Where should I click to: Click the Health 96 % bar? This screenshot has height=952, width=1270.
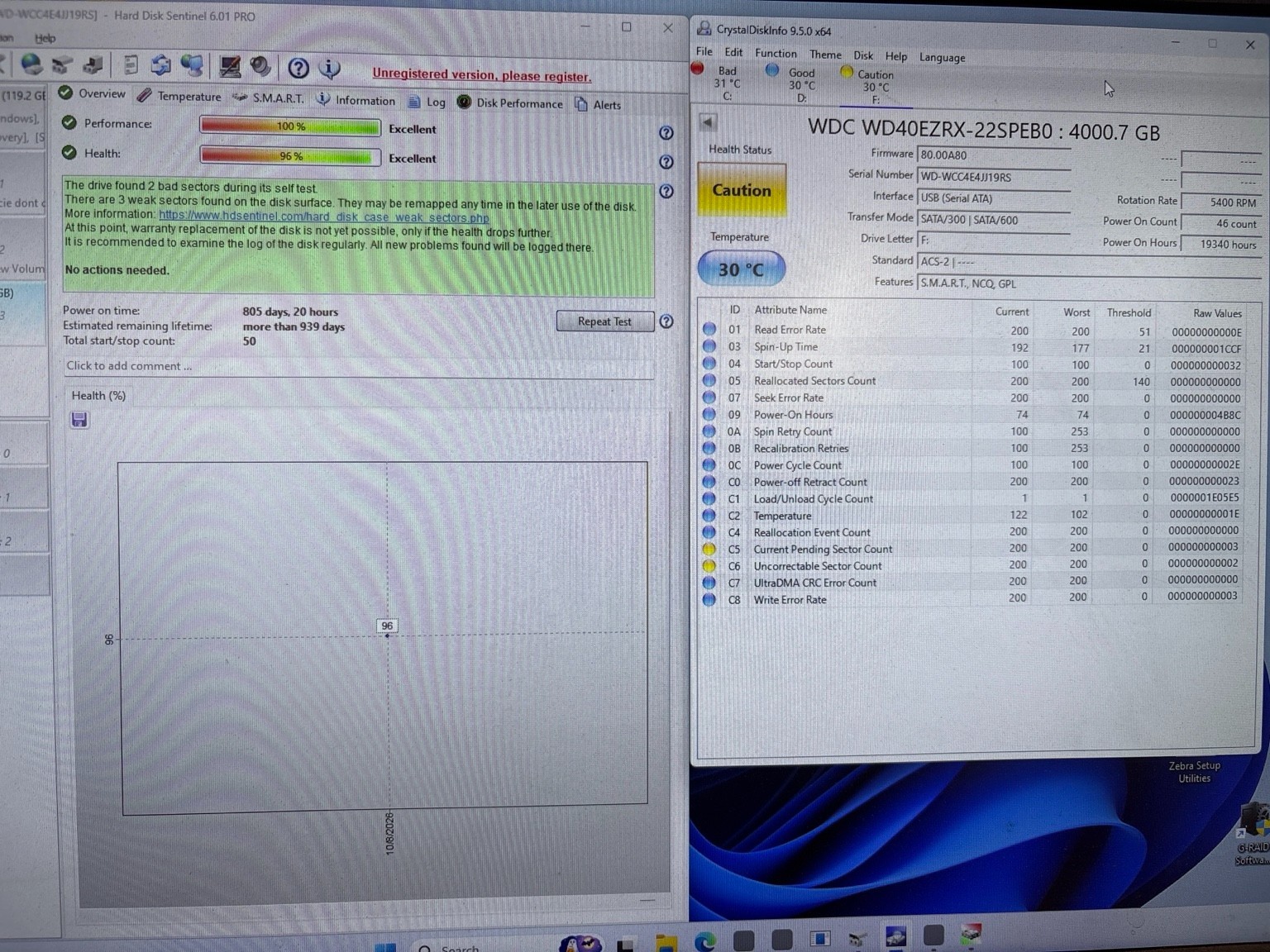(x=290, y=156)
